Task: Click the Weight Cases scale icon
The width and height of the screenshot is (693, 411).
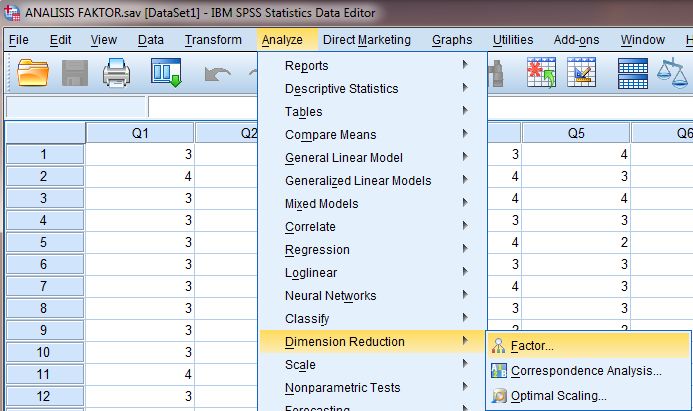Action: click(672, 73)
